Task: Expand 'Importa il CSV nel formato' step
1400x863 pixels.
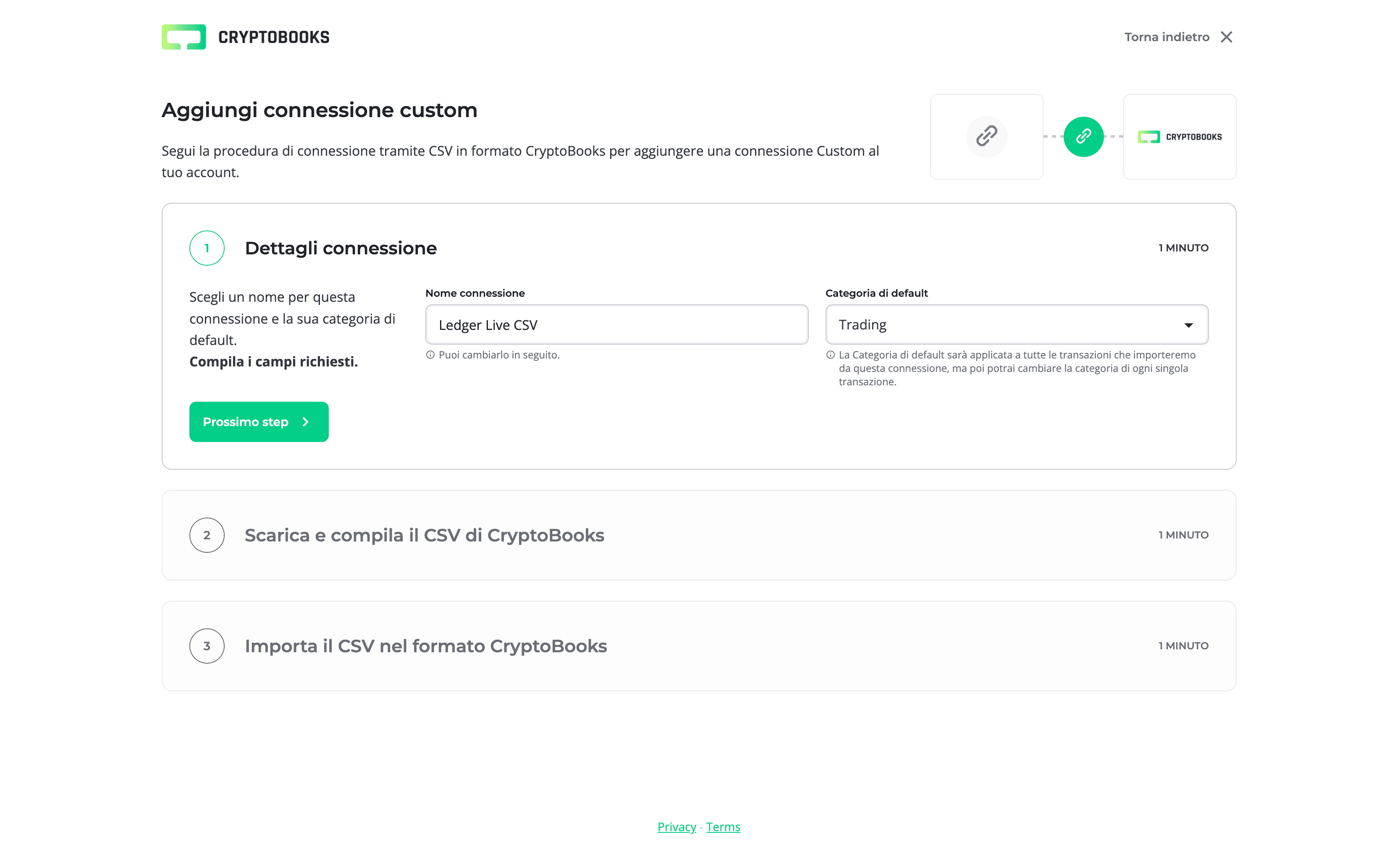Action: click(425, 646)
